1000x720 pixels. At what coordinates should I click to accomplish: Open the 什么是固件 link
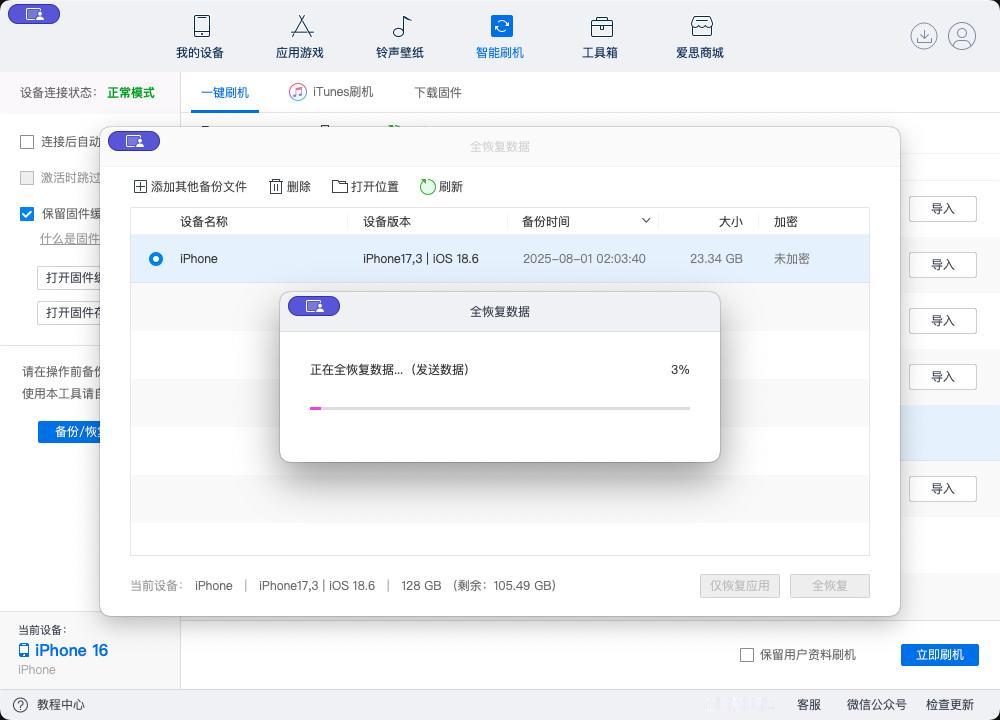click(x=70, y=239)
